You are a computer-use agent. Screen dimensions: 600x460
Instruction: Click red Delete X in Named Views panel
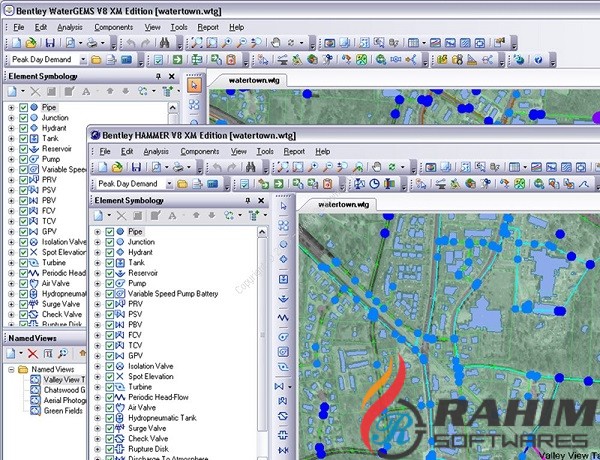click(x=33, y=353)
